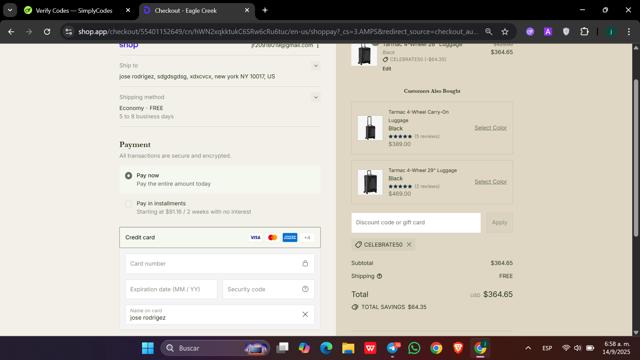640x360 pixels.
Task: Open the Tarmac Carry-On Luggage thumbnail
Action: click(x=370, y=128)
